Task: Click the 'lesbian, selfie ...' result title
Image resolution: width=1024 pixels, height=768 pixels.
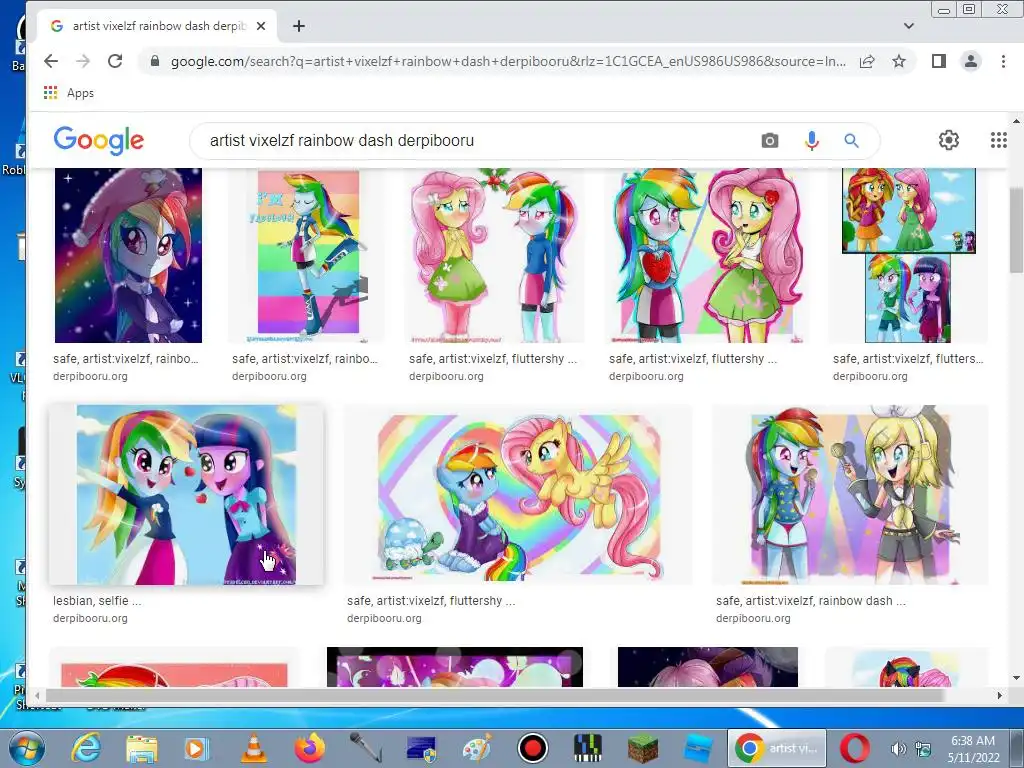Action: [x=97, y=601]
